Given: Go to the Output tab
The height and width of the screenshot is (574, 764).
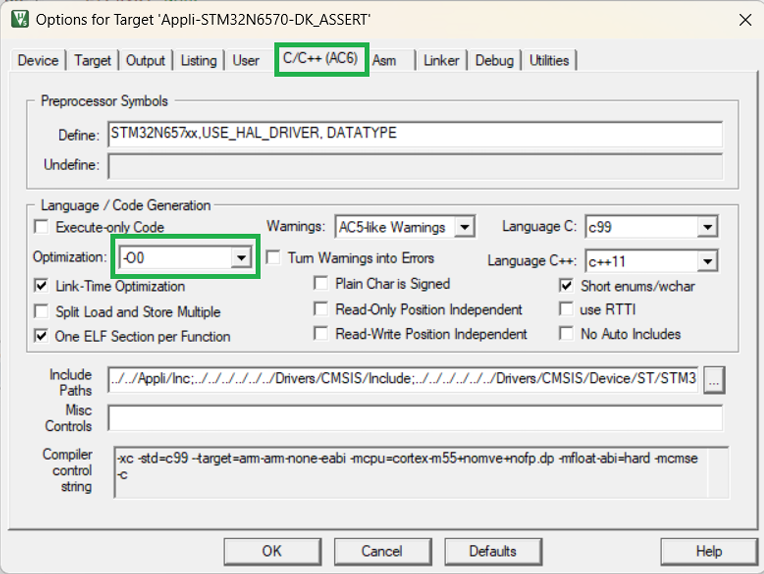Looking at the screenshot, I should 145,60.
